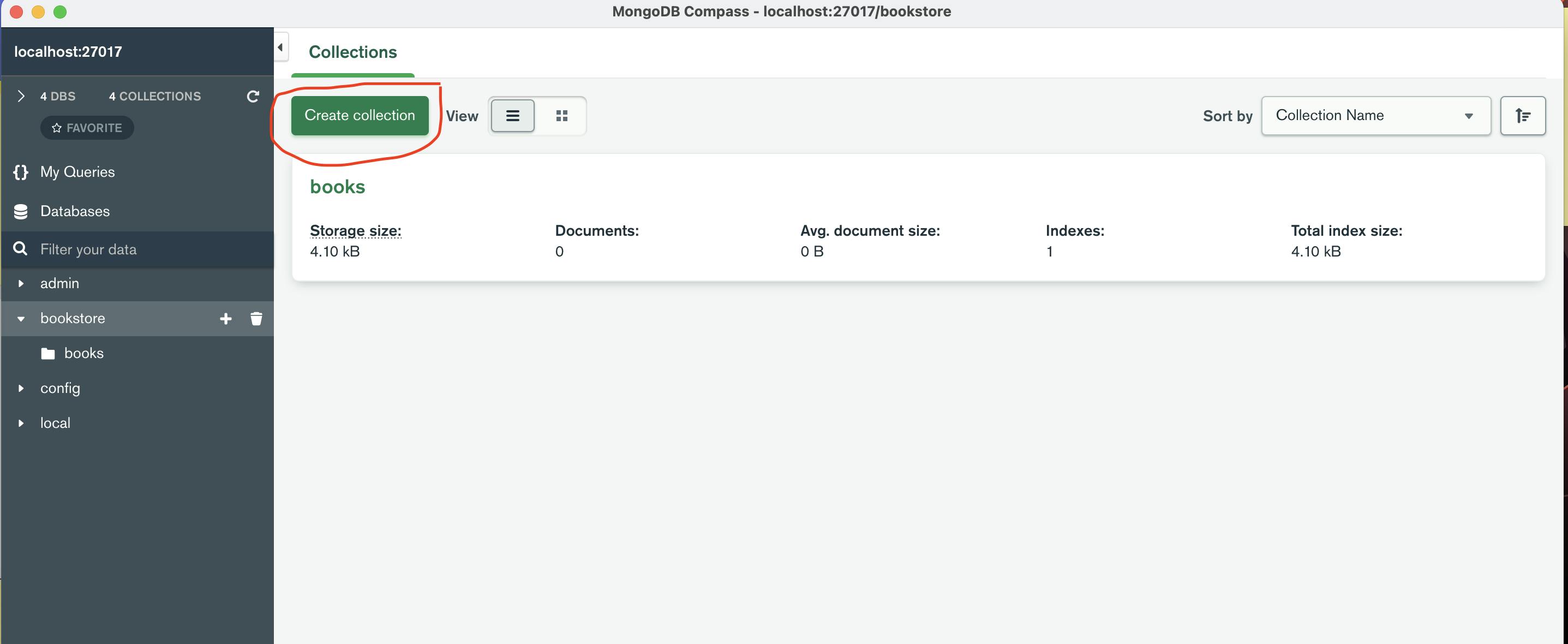
Task: Click the Indexes: label
Action: pyautogui.click(x=1074, y=231)
